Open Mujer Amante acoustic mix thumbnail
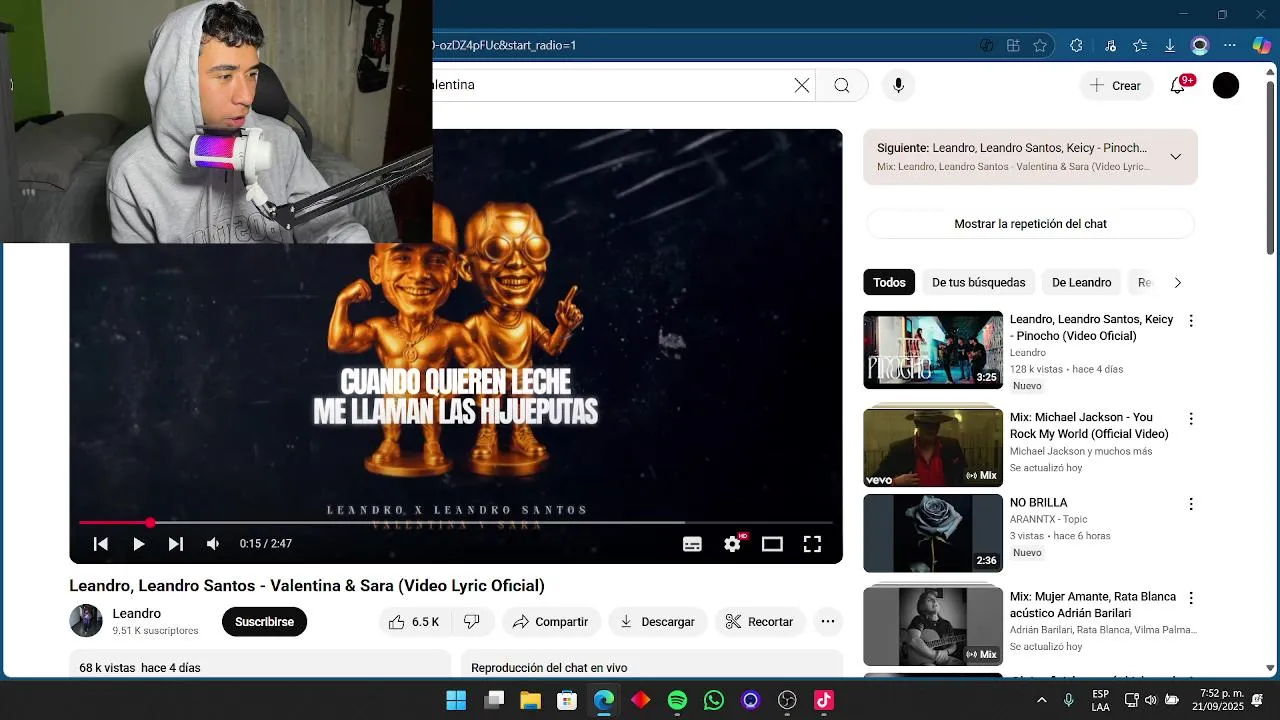This screenshot has width=1280, height=720. (933, 626)
